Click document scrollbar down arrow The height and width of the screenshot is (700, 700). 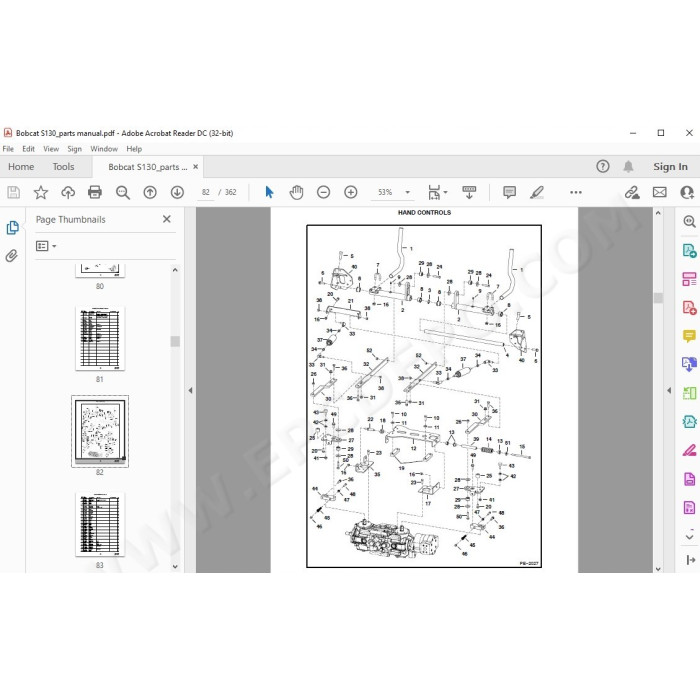[658, 568]
